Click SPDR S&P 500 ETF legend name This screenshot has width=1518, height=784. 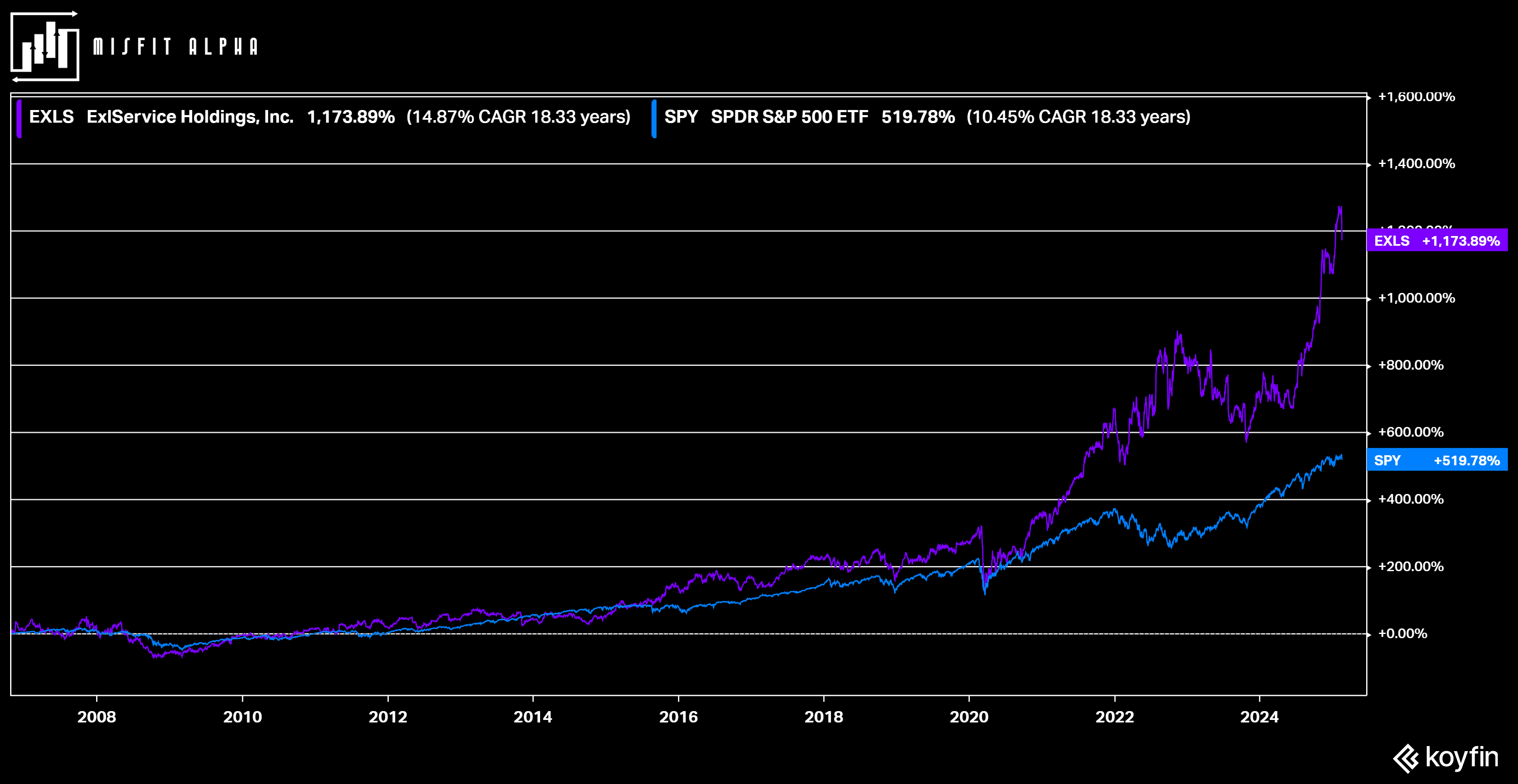(x=790, y=117)
